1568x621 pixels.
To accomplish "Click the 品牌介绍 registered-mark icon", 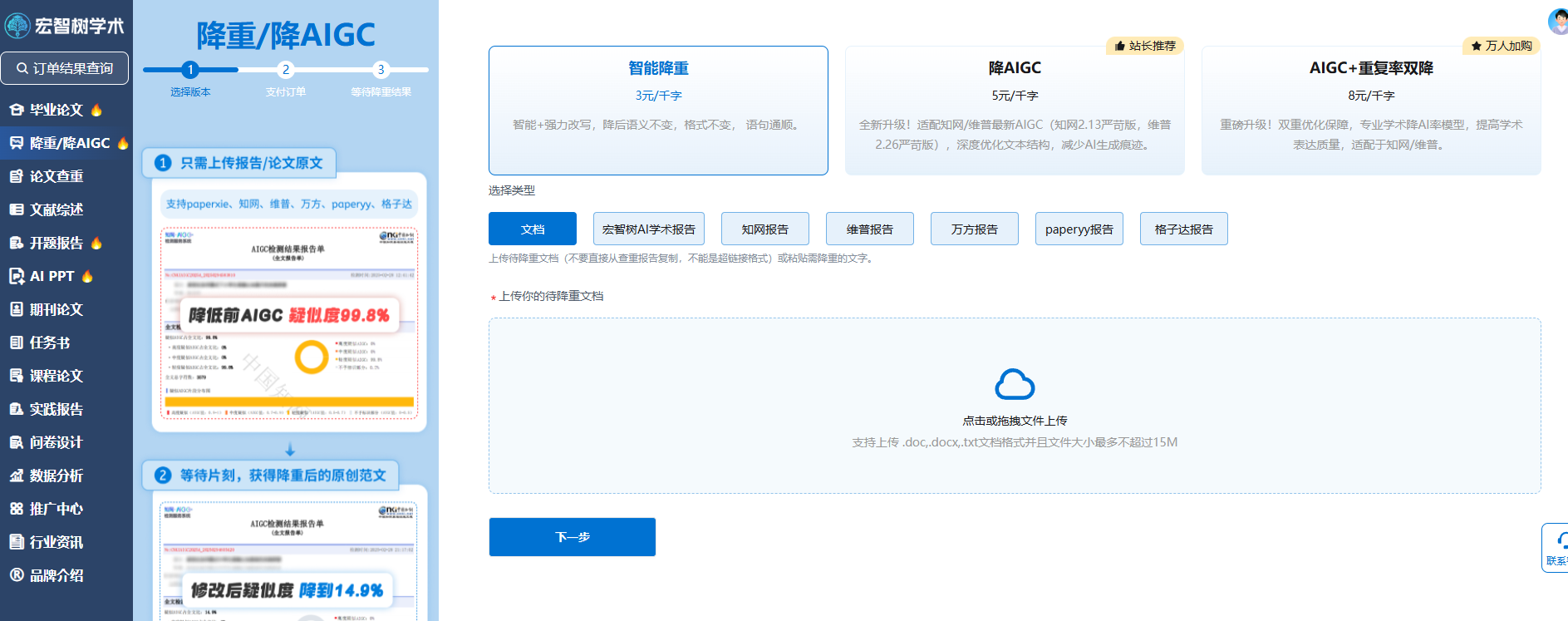I will coord(17,575).
